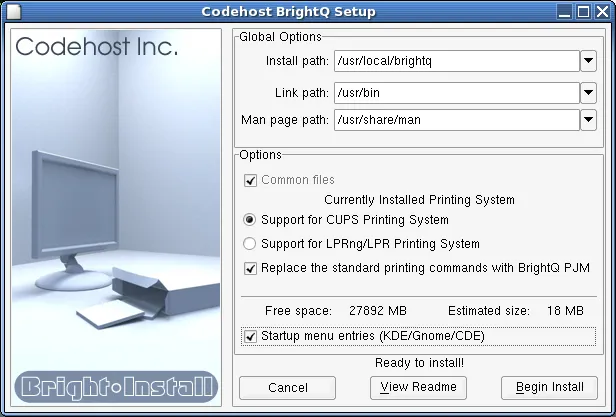This screenshot has width=616, height=417.
Task: Minimize the Codehost BrightQ Setup window
Action: pyautogui.click(x=565, y=12)
